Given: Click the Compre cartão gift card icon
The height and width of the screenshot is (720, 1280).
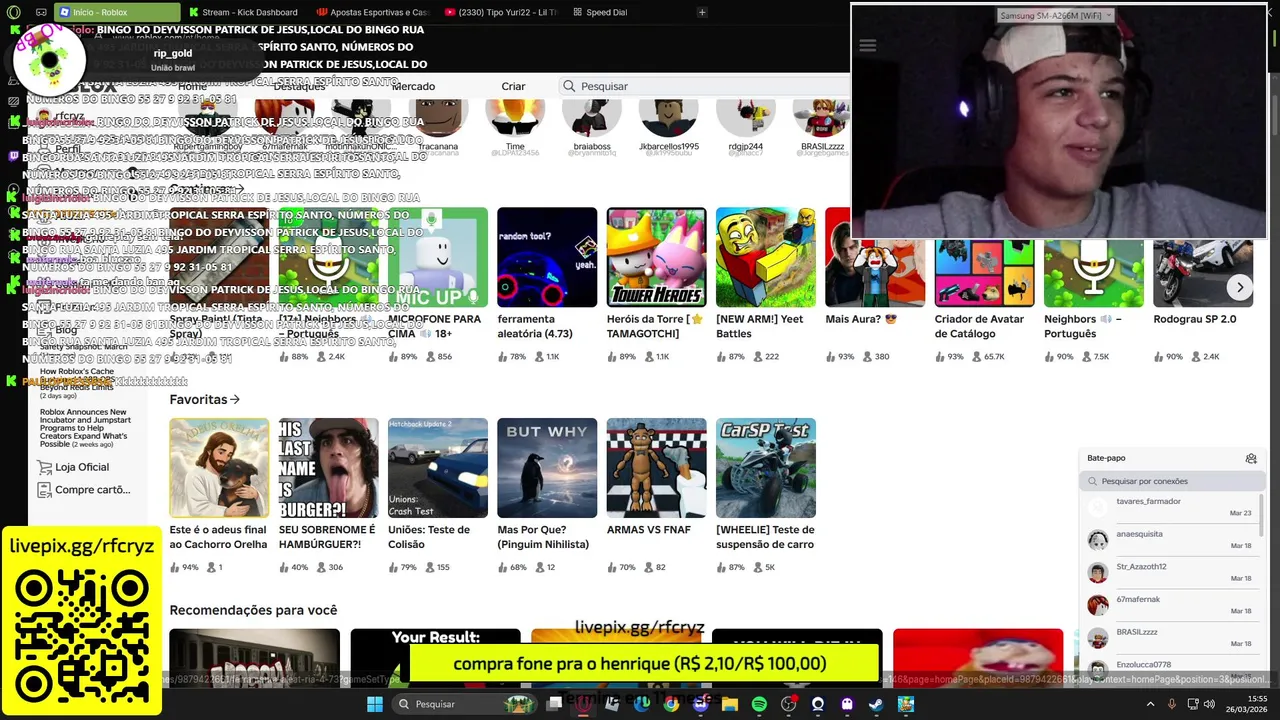Looking at the screenshot, I should point(43,490).
